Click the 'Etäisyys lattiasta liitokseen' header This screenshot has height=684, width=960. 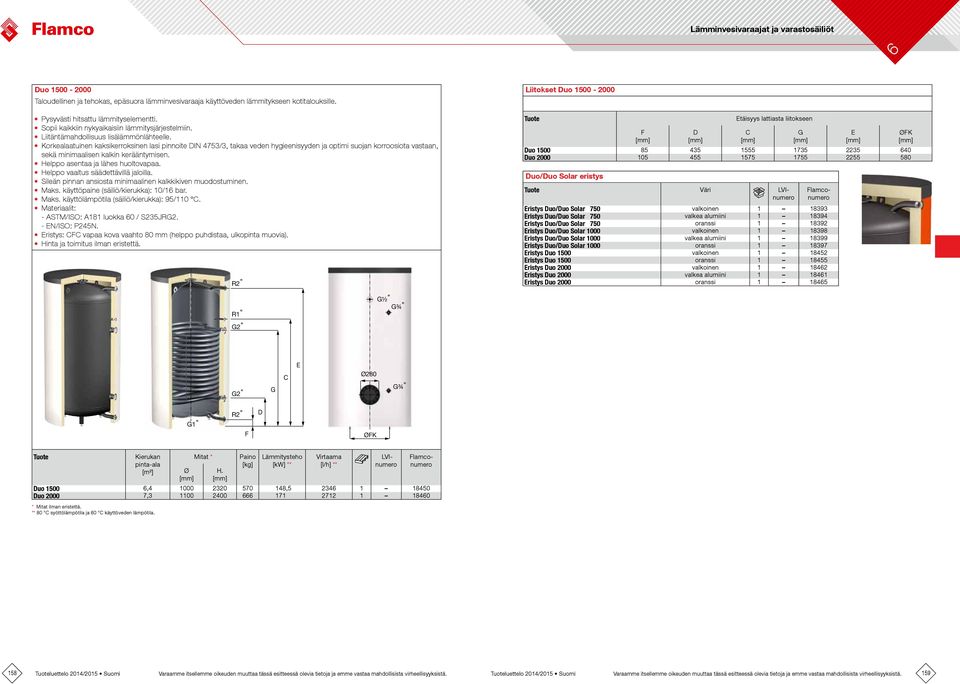774,119
